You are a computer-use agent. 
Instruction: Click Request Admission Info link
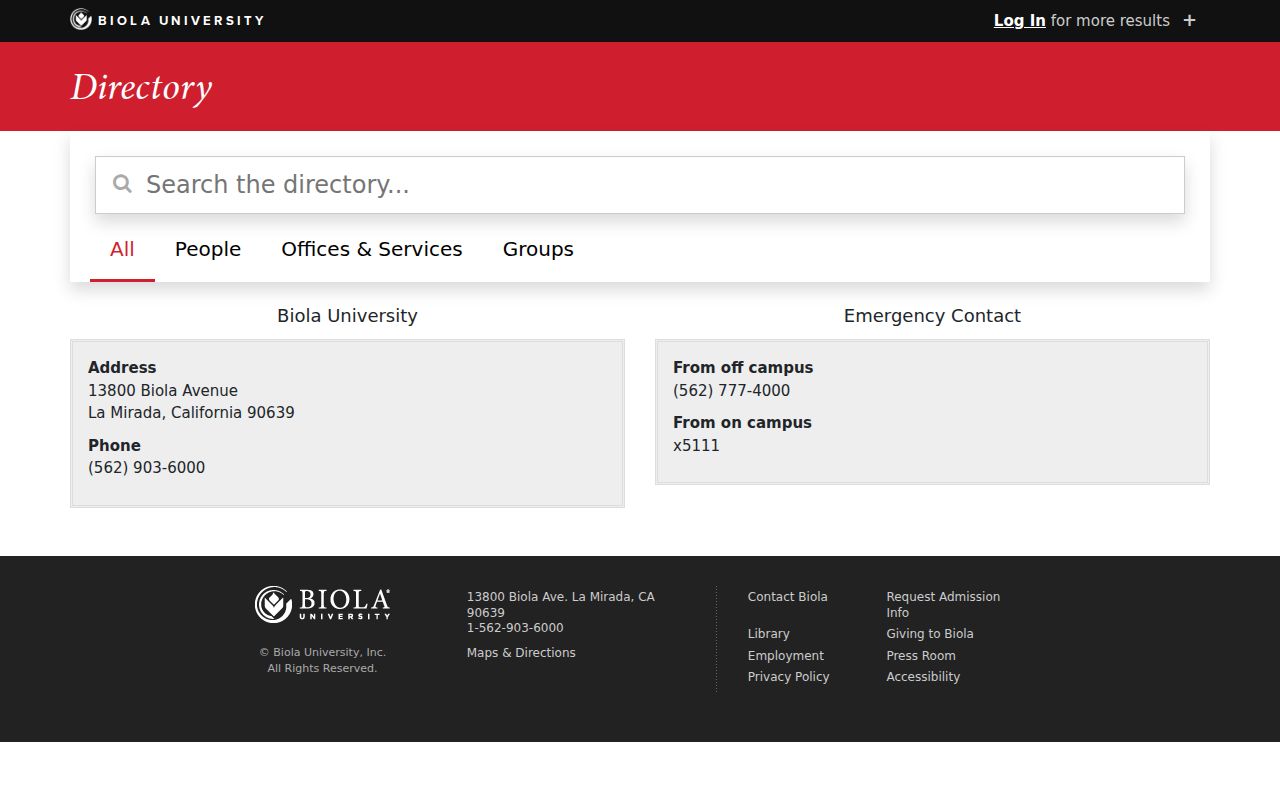(x=943, y=604)
